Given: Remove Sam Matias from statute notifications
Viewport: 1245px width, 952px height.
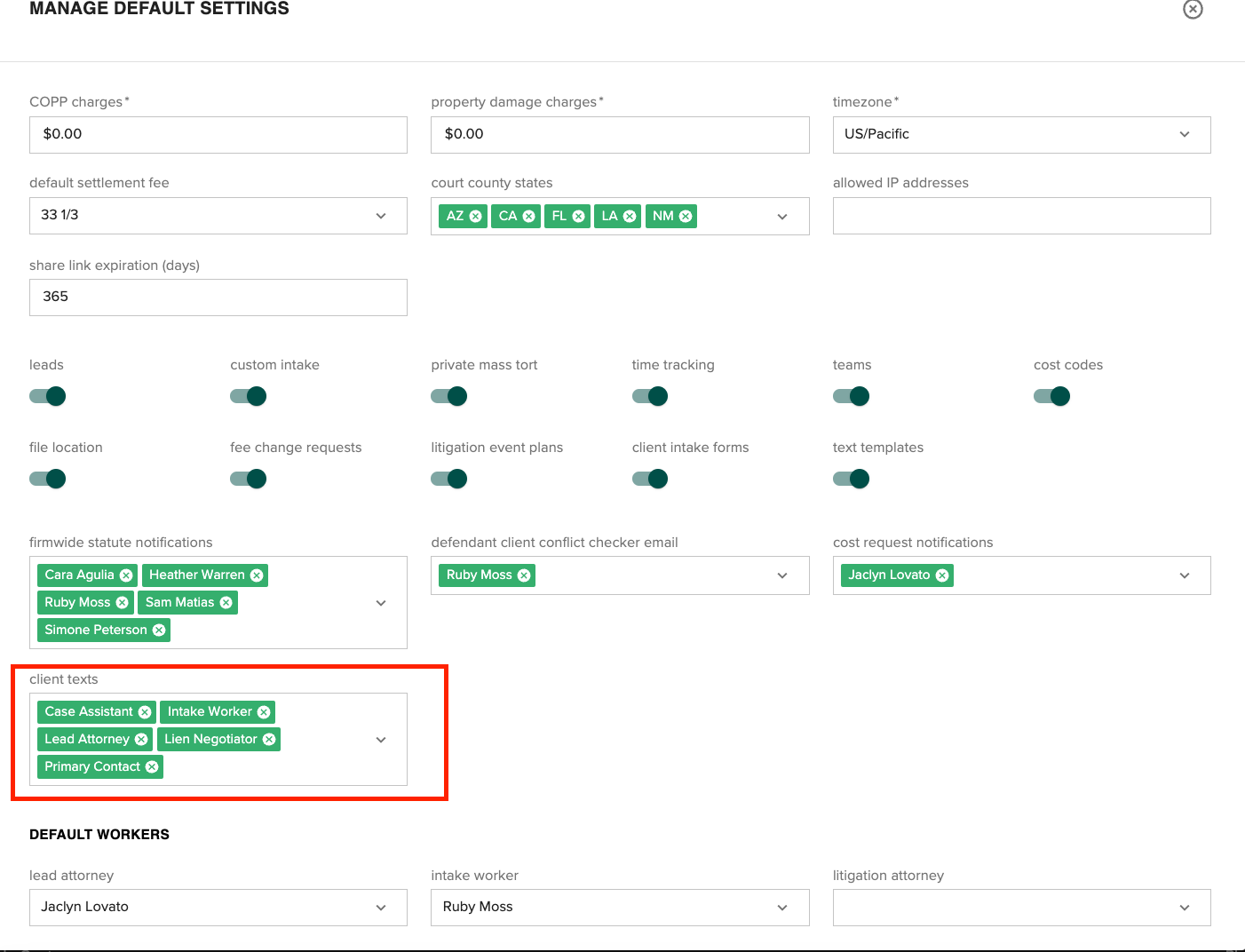Looking at the screenshot, I should point(226,603).
